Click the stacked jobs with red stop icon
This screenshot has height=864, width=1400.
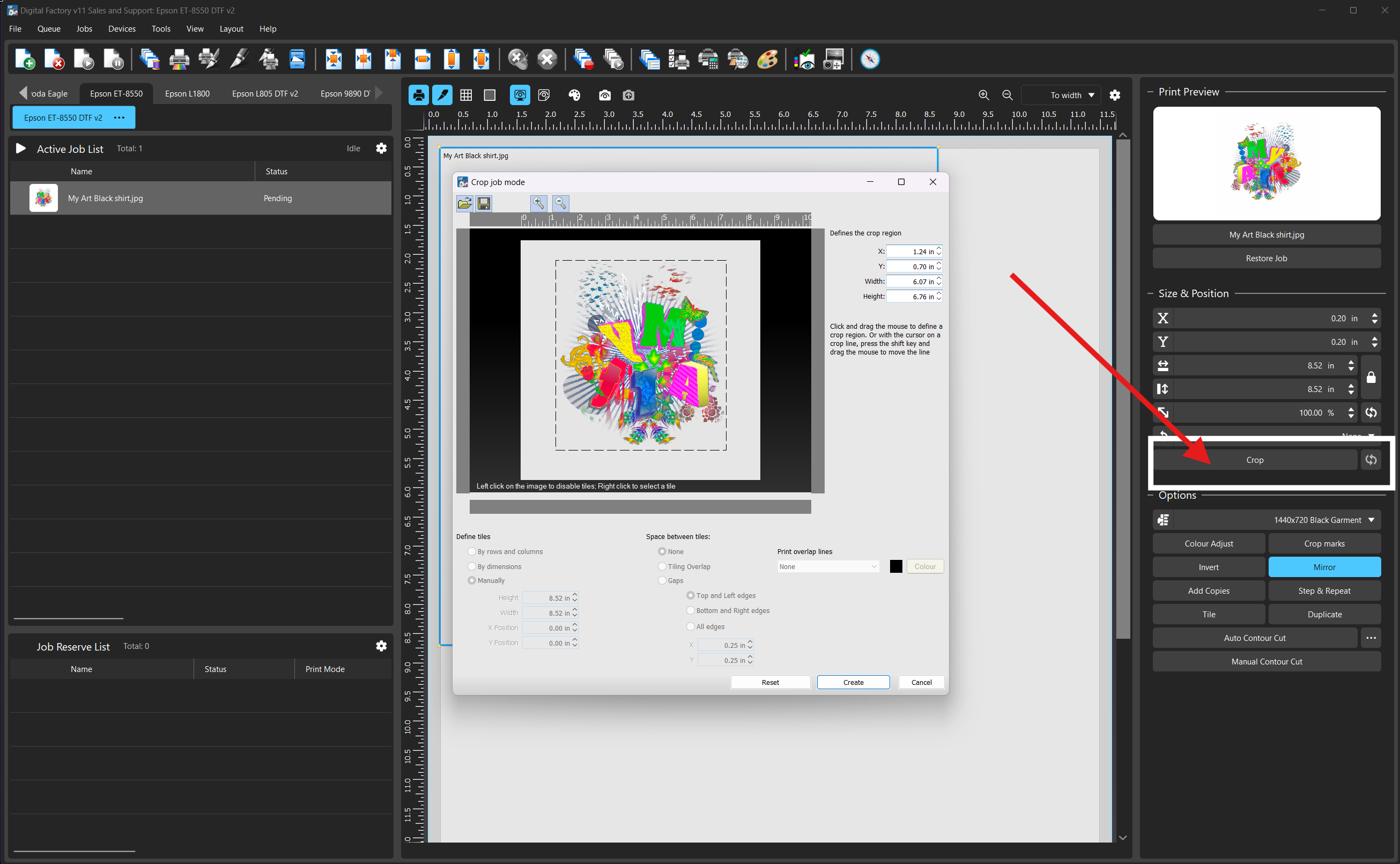(583, 60)
